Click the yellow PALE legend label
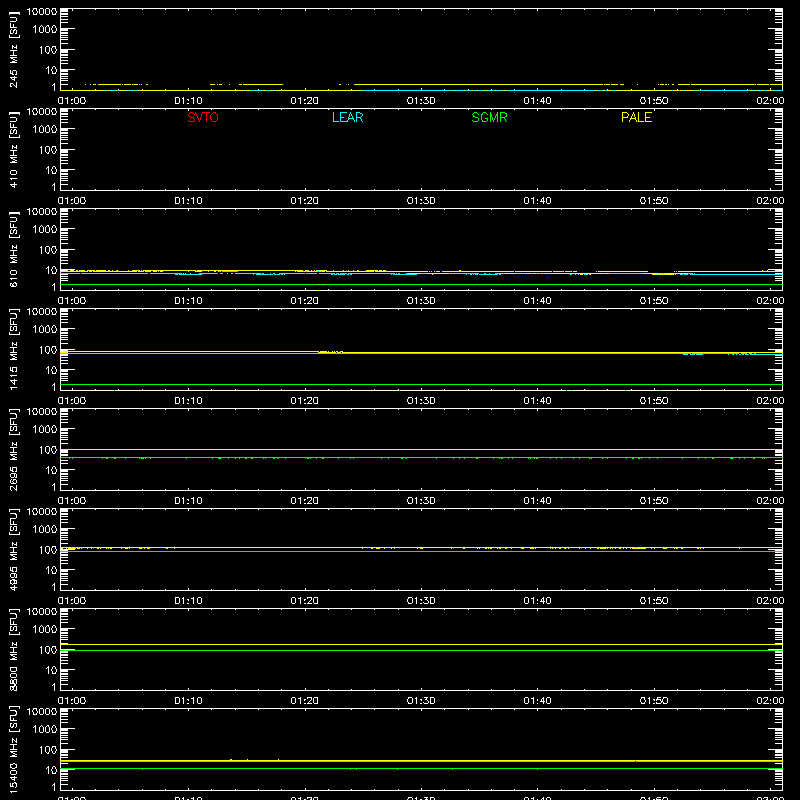Image resolution: width=800 pixels, height=800 pixels. pos(636,117)
